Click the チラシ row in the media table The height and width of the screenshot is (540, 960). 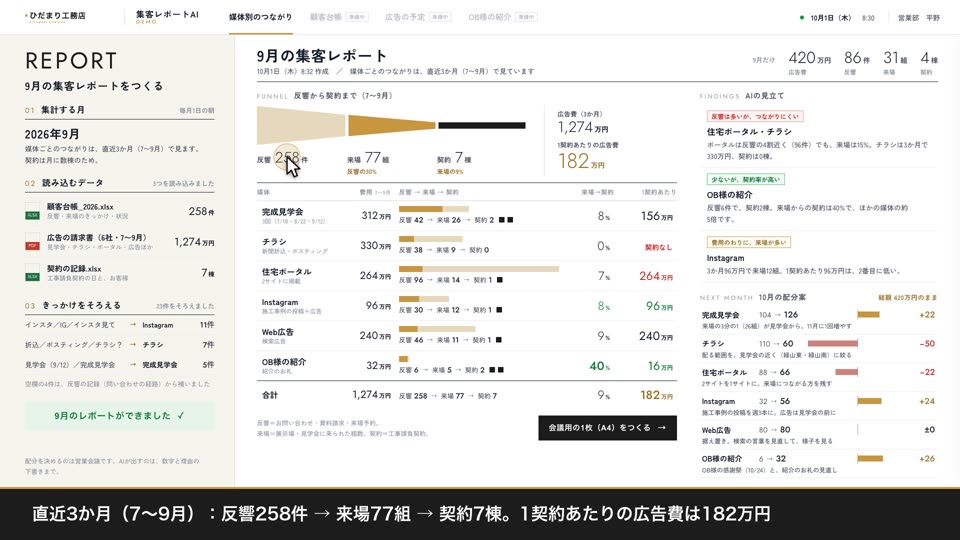tap(467, 246)
